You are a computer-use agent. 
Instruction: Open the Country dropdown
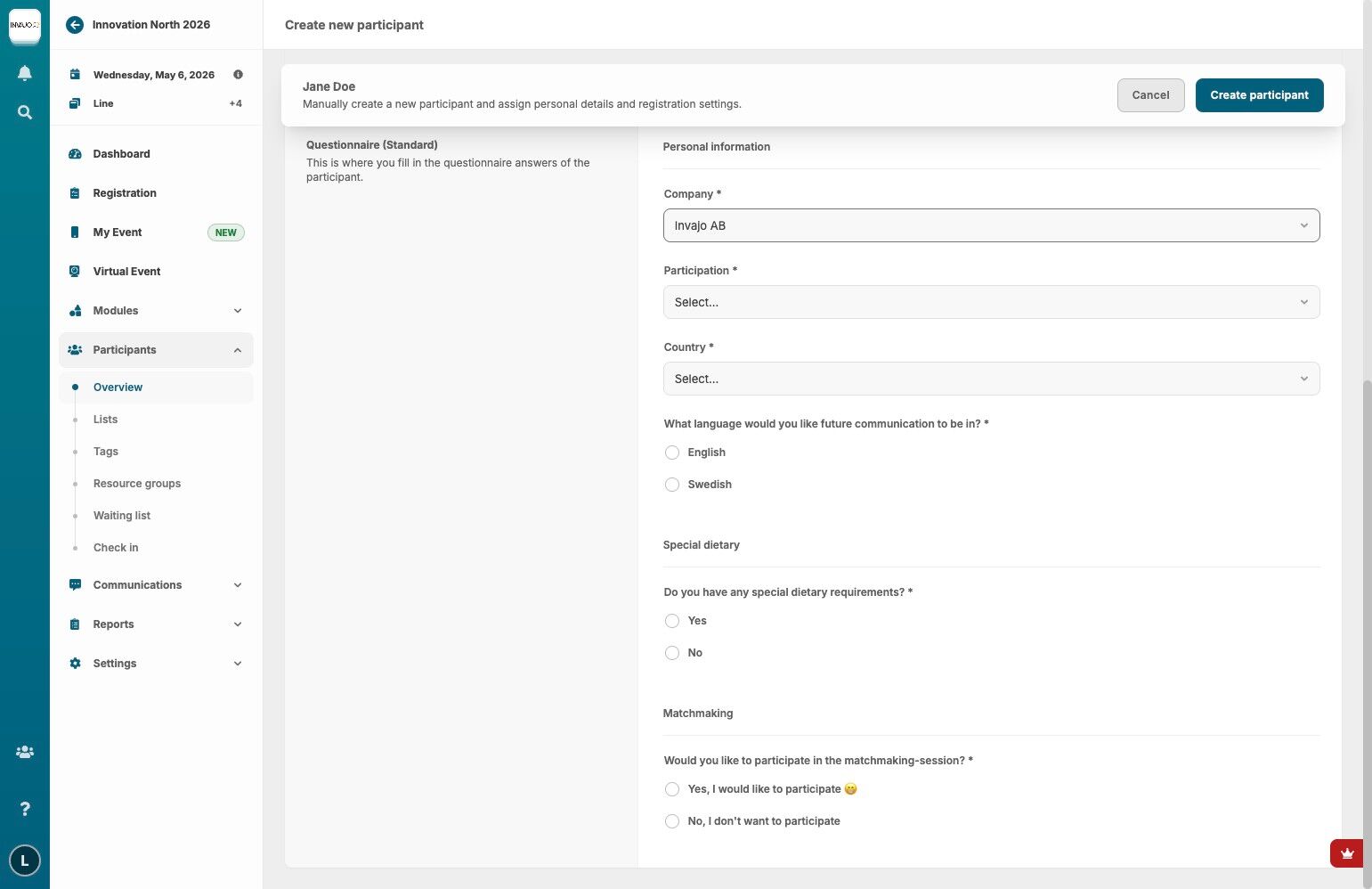coord(991,379)
